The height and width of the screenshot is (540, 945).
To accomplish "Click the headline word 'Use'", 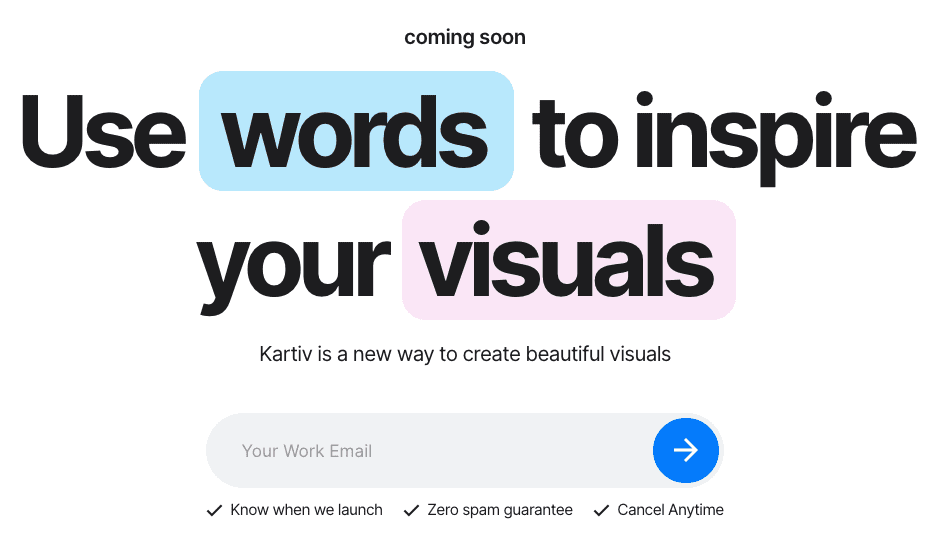I will [x=103, y=131].
